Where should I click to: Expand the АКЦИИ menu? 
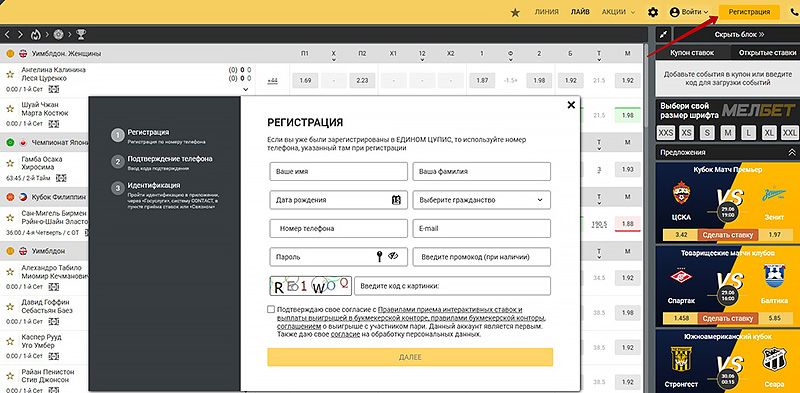click(618, 12)
